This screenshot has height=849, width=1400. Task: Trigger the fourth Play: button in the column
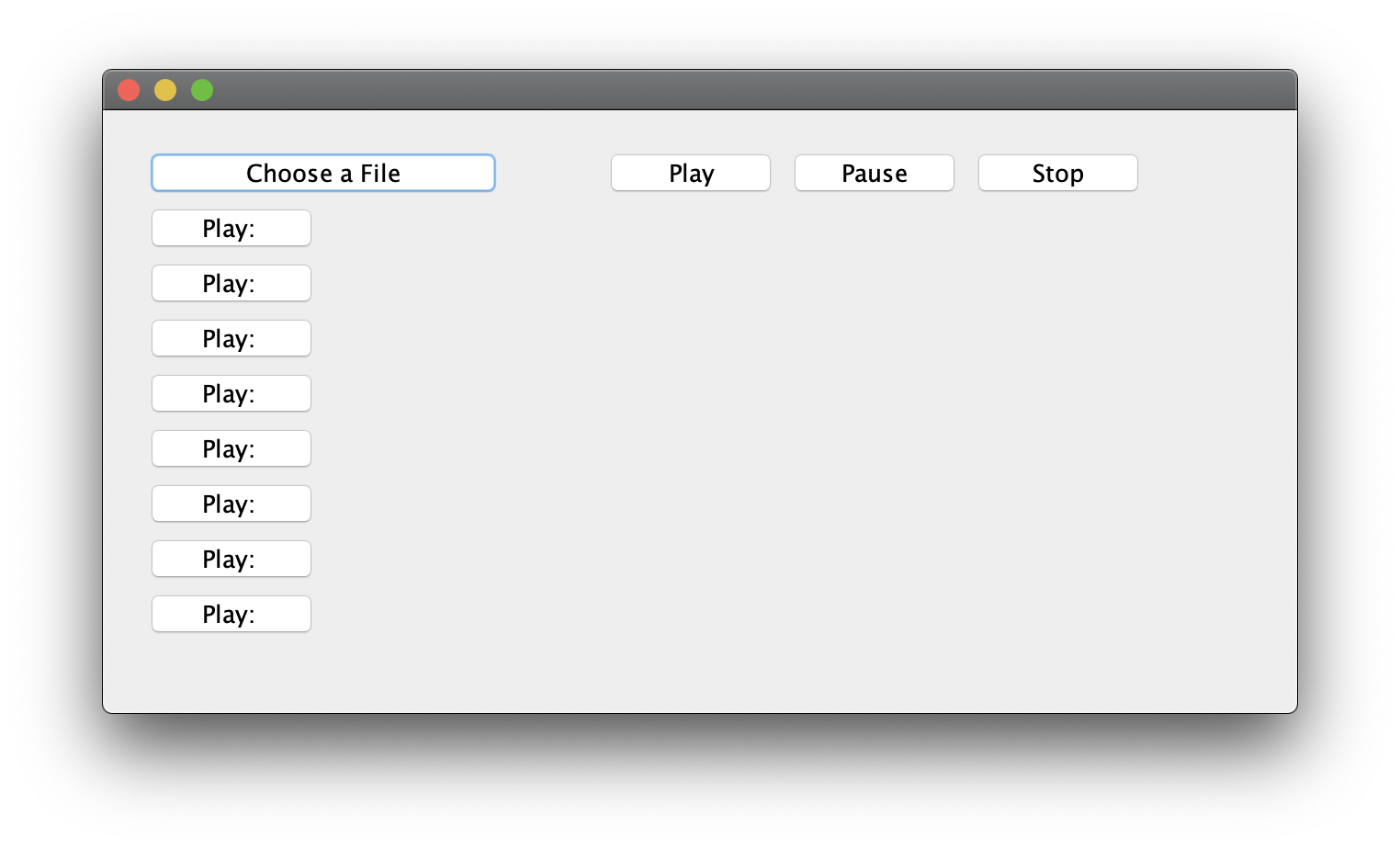[231, 393]
